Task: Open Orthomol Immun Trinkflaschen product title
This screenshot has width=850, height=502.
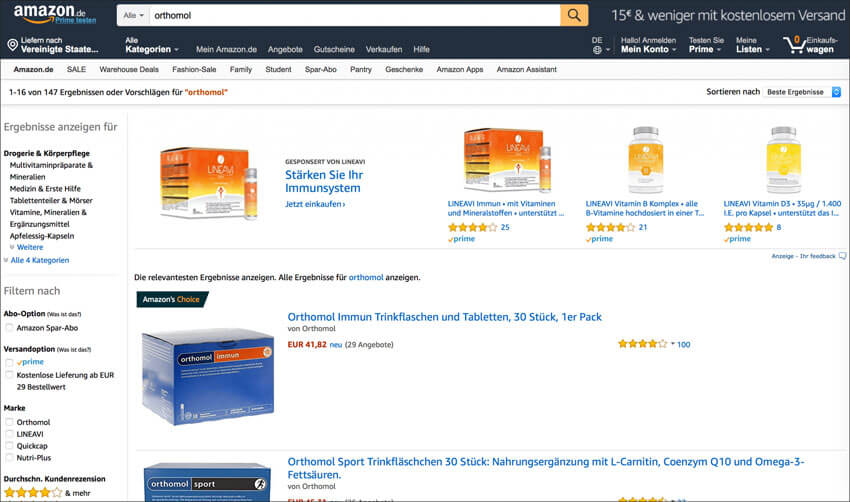Action: (445, 317)
